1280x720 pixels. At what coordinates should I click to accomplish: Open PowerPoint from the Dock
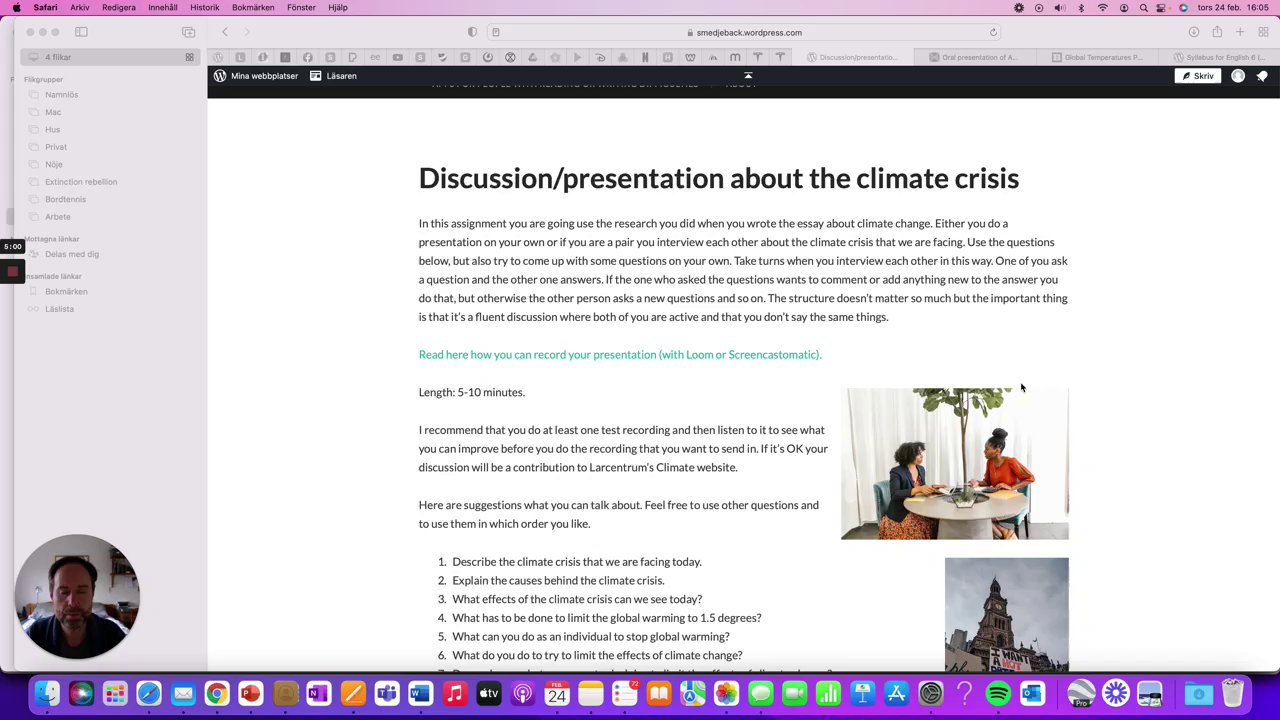(x=250, y=693)
